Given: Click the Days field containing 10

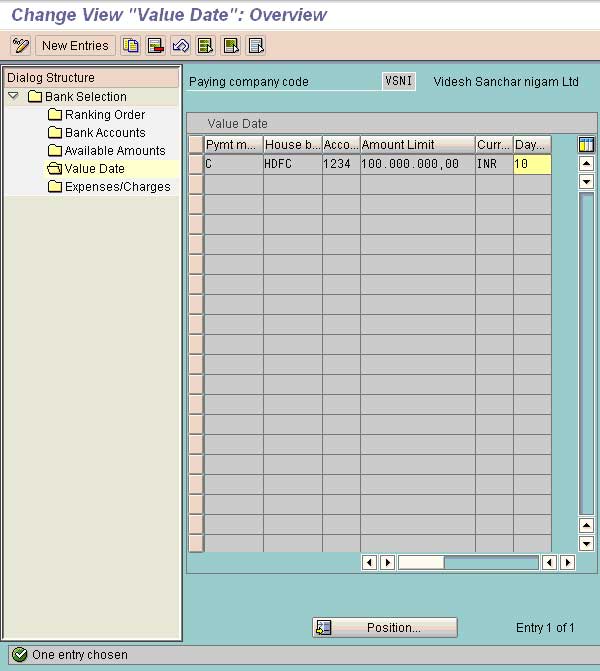Looking at the screenshot, I should 532,164.
